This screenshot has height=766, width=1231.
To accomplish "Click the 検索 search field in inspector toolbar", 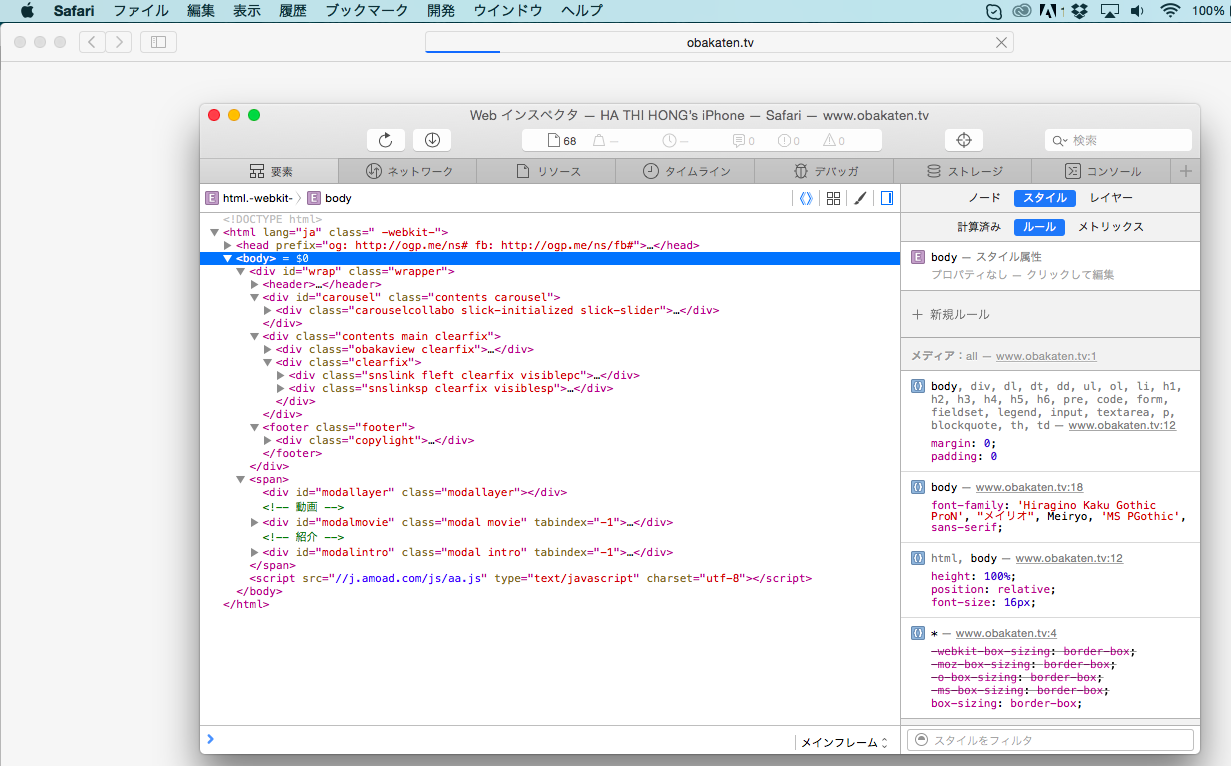I will pos(1118,141).
